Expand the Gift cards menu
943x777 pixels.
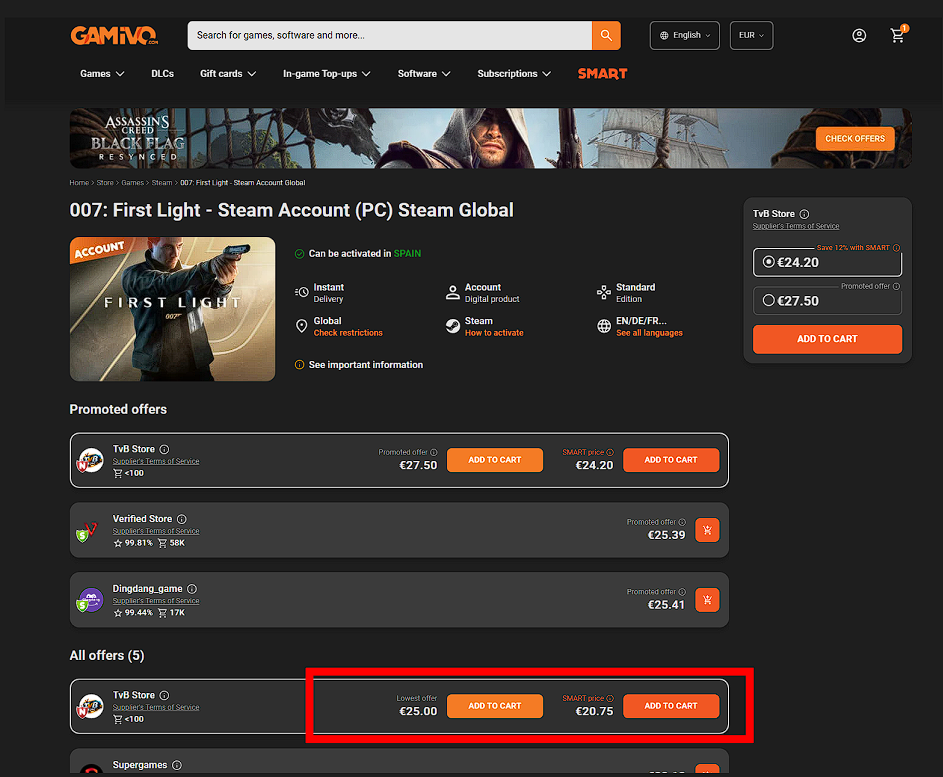[228, 73]
